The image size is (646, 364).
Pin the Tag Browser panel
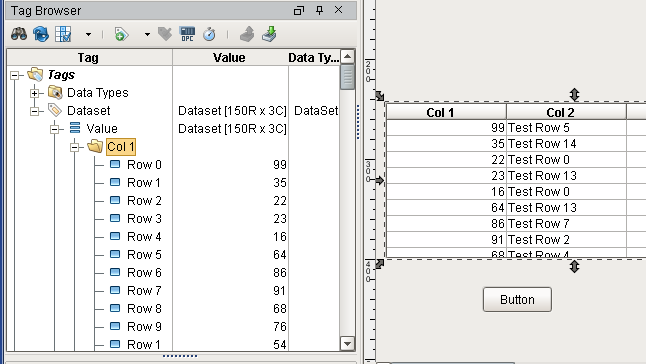[319, 10]
